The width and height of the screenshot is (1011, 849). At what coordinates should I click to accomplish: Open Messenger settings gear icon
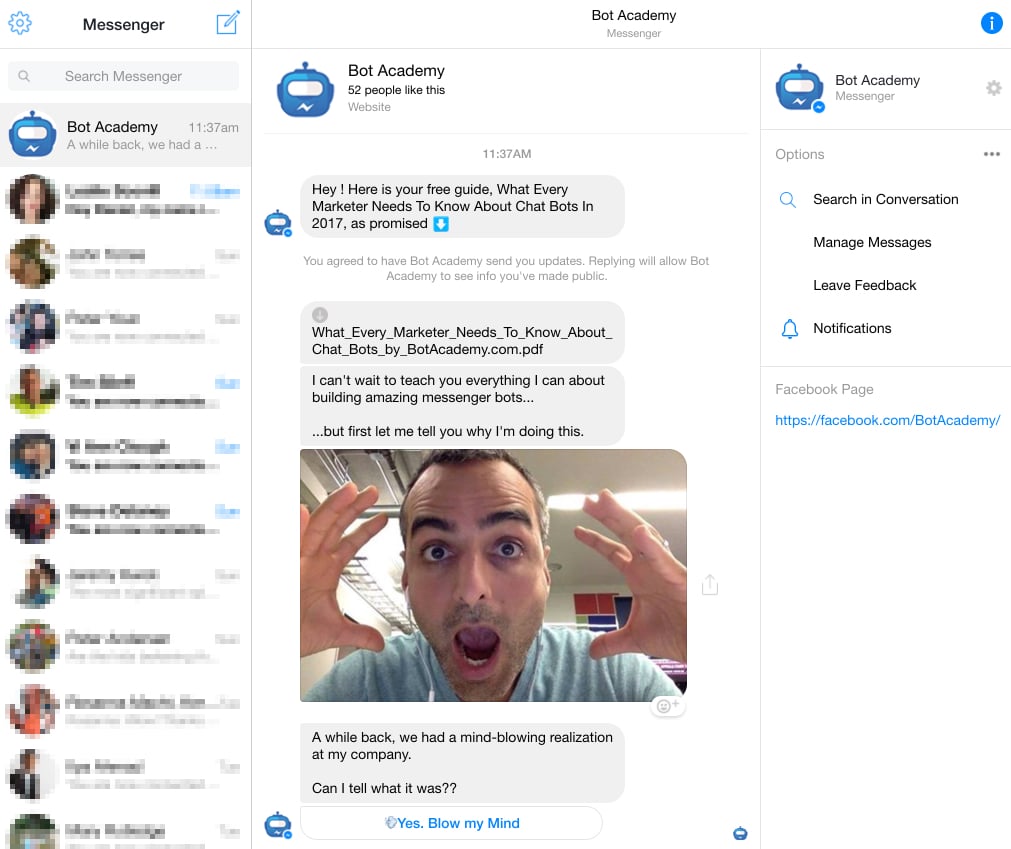(20, 23)
